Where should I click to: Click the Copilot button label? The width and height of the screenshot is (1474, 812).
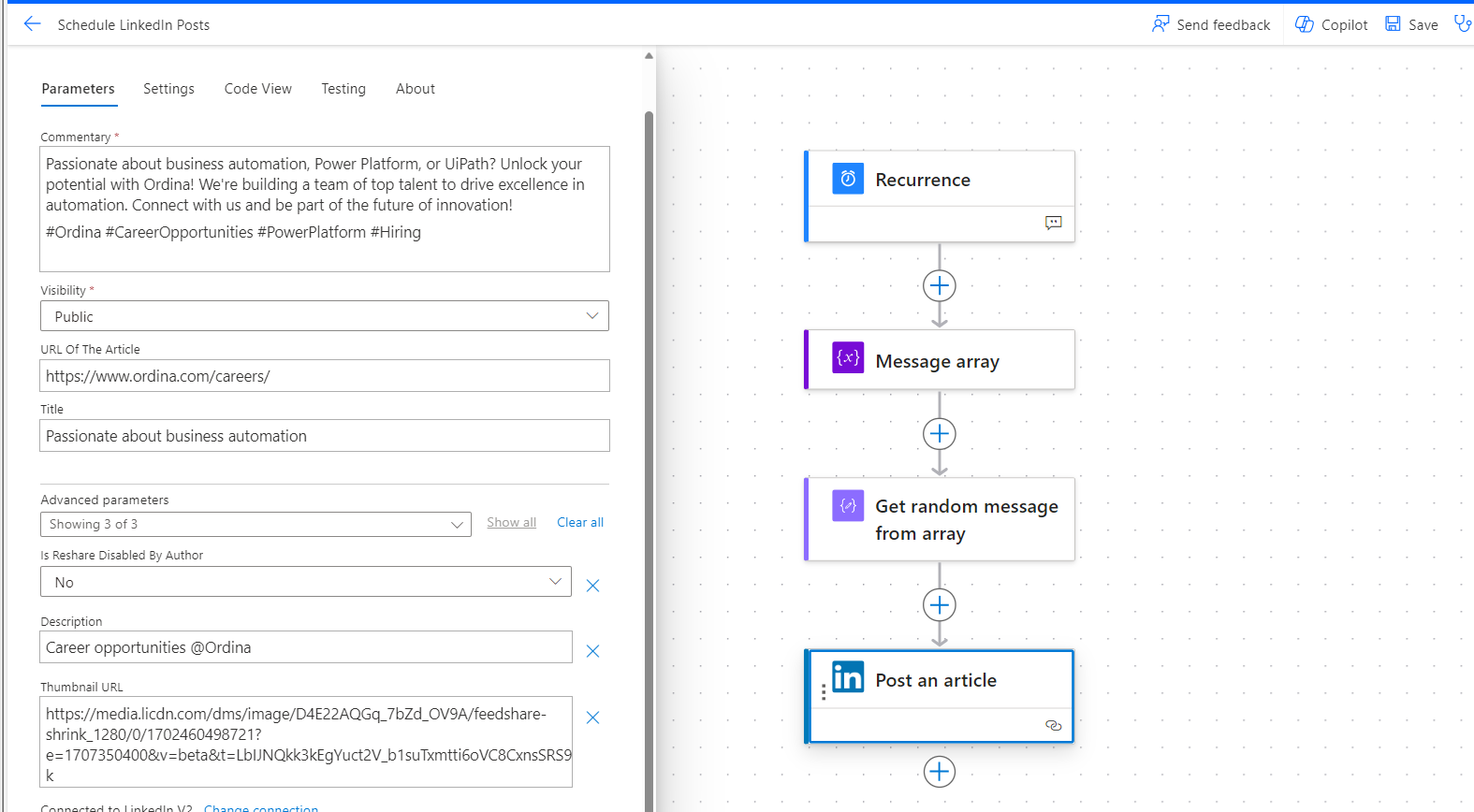1345,25
